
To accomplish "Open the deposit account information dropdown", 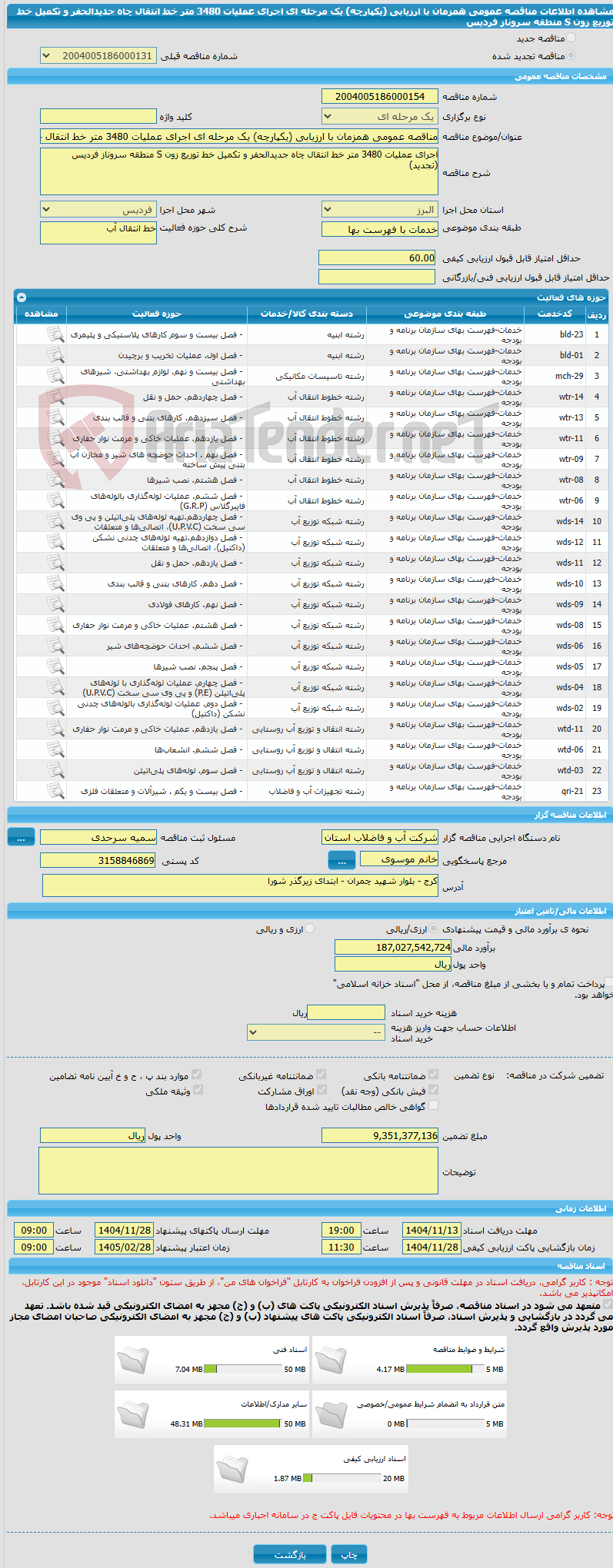I will (x=316, y=1031).
